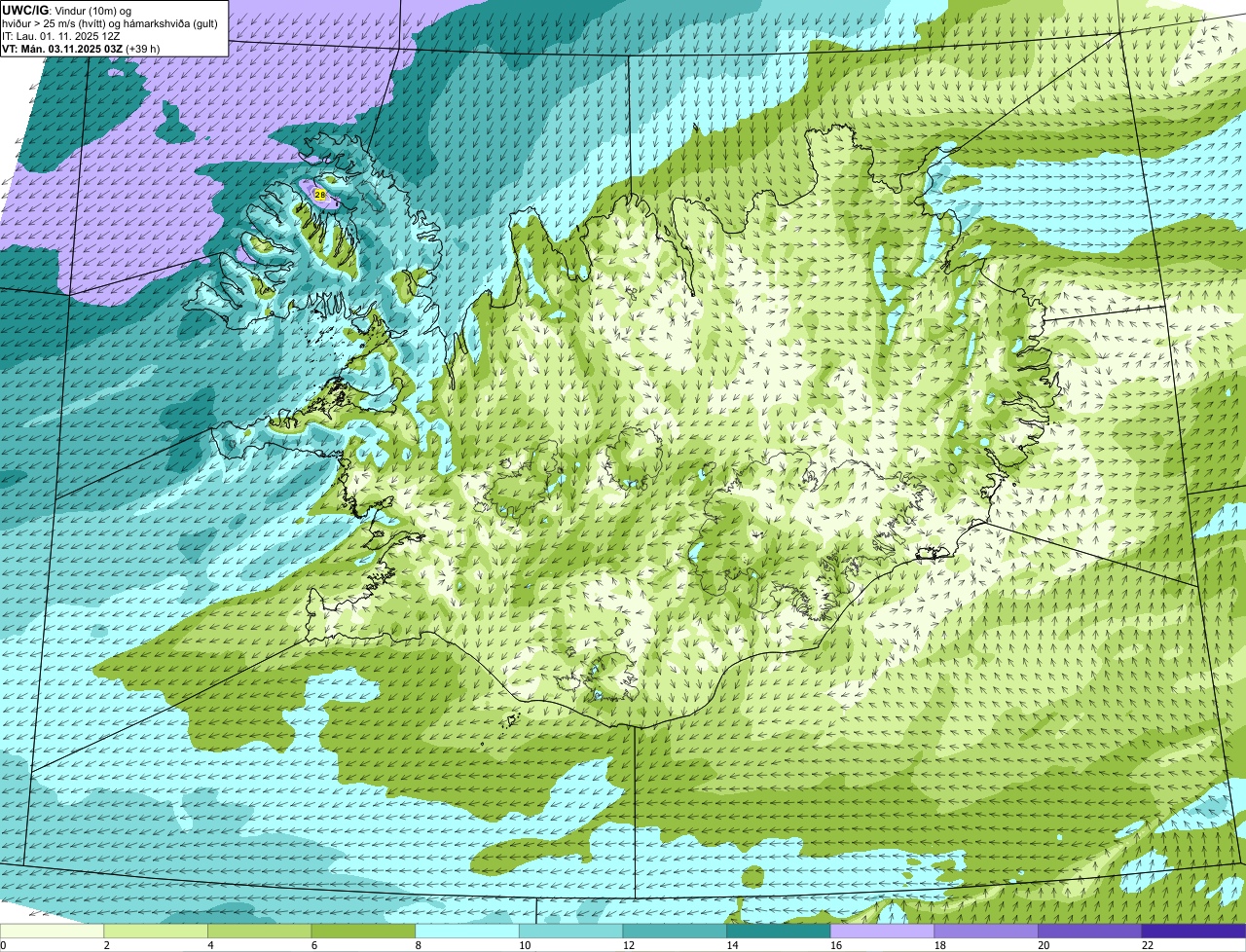This screenshot has height=952, width=1246.
Task: Click the legend scale label '6'
Action: click(x=314, y=945)
